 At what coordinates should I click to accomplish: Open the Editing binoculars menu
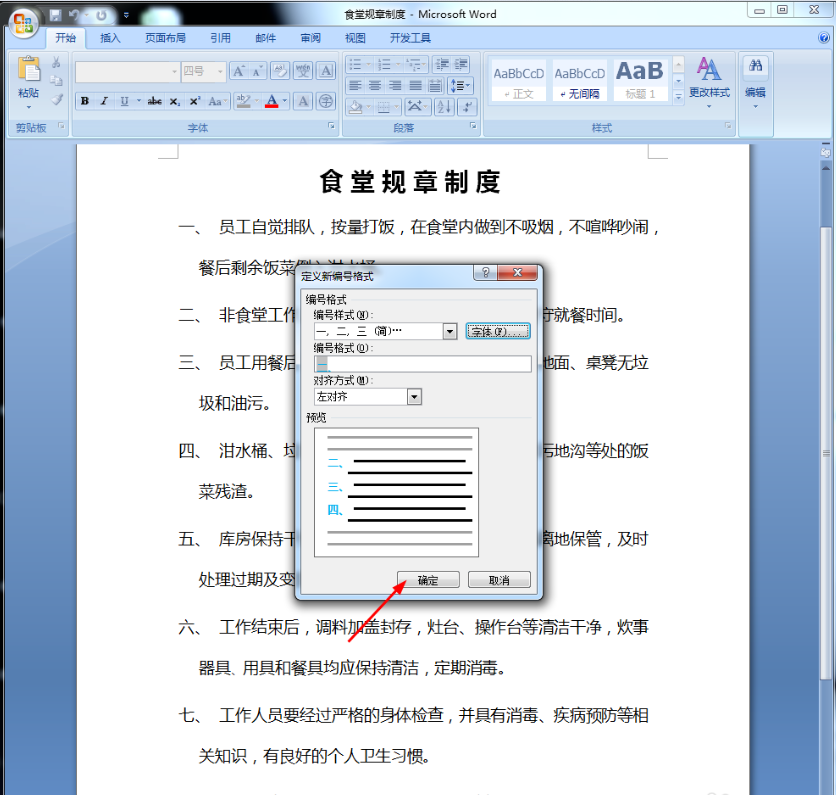tap(755, 81)
